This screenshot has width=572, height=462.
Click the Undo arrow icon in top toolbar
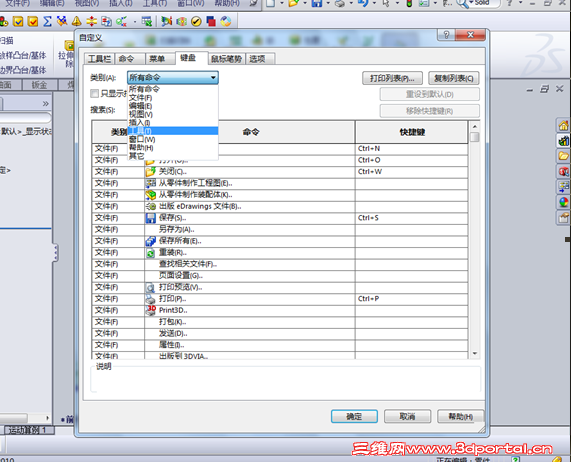click(363, 3)
